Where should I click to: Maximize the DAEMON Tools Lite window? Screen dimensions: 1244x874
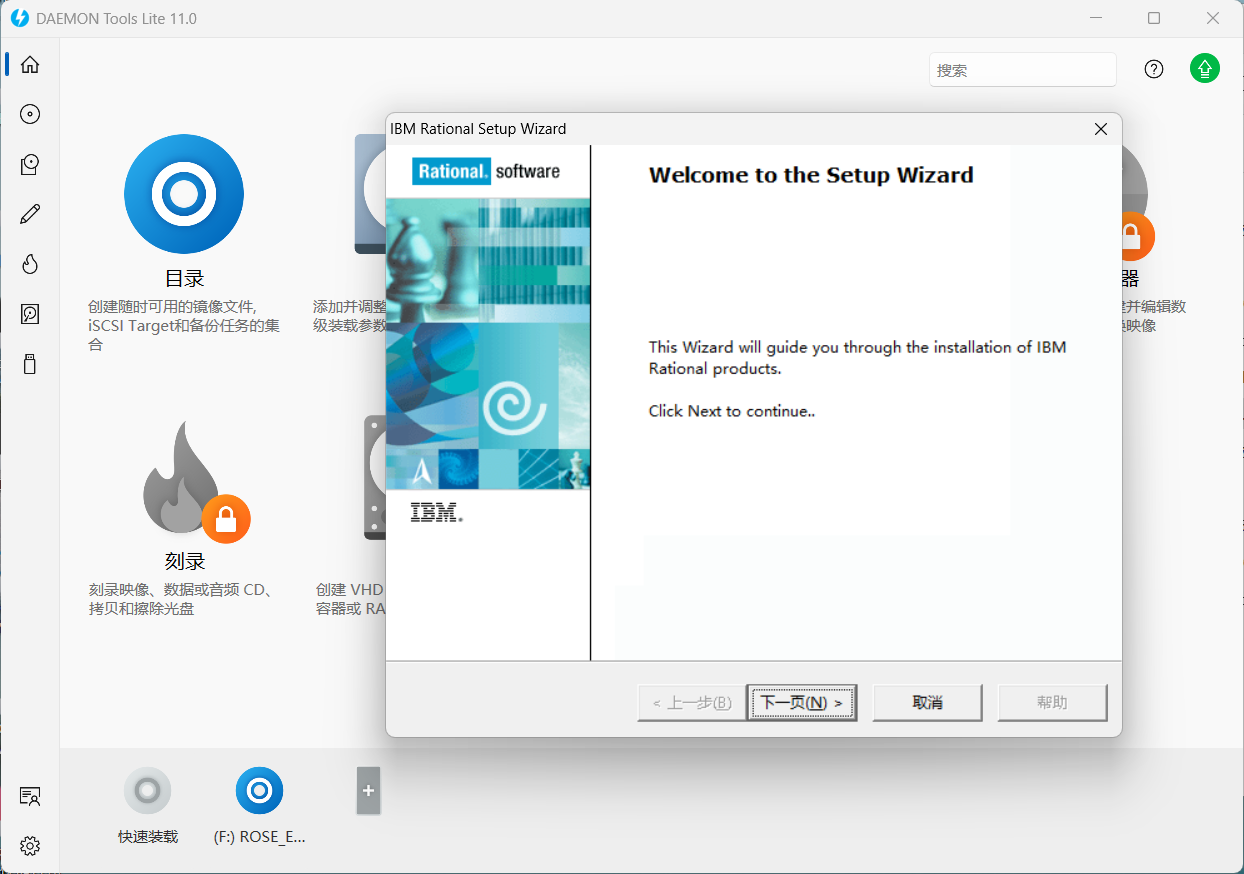(x=1154, y=18)
